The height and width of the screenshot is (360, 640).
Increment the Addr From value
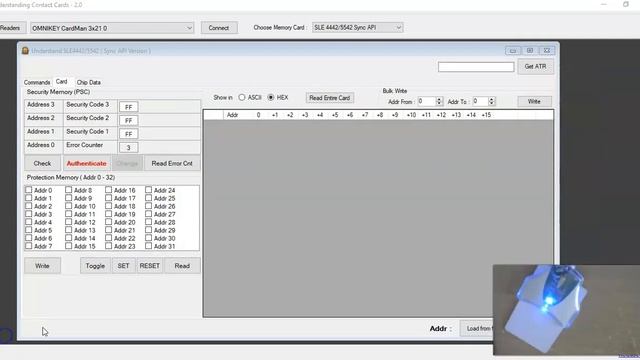[x=439, y=99]
